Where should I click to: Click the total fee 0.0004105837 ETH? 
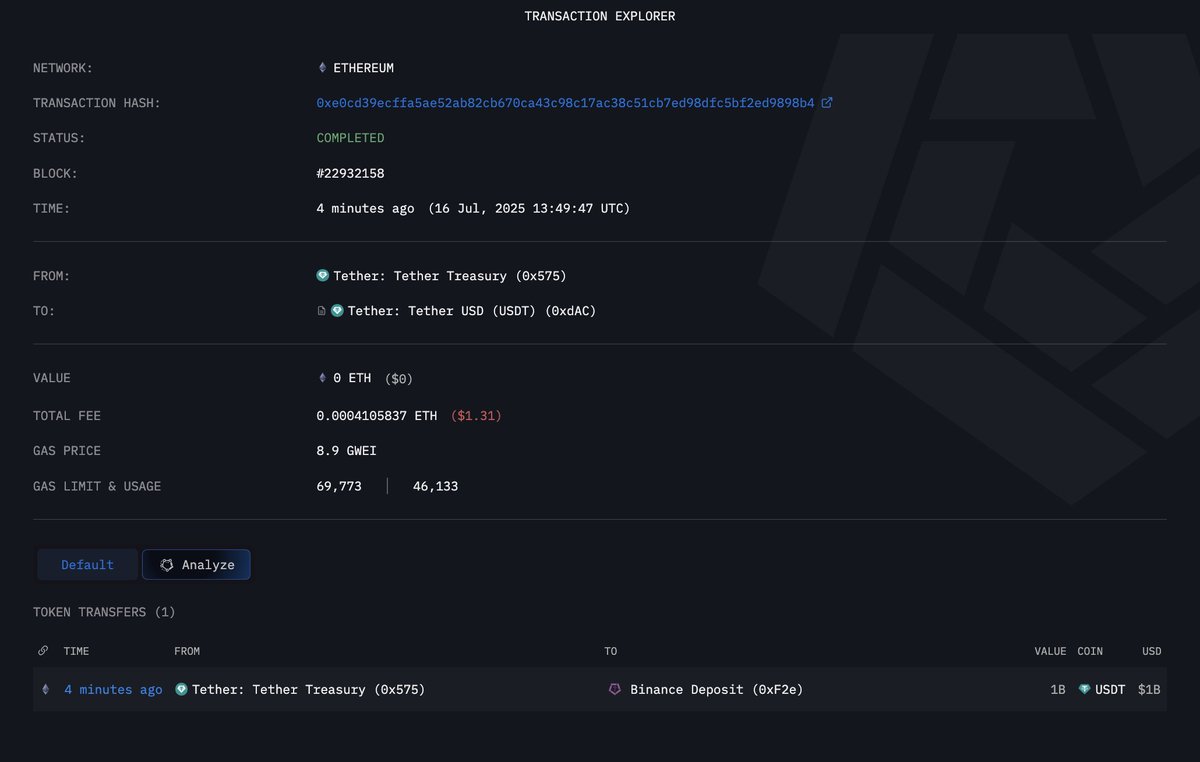pos(377,416)
